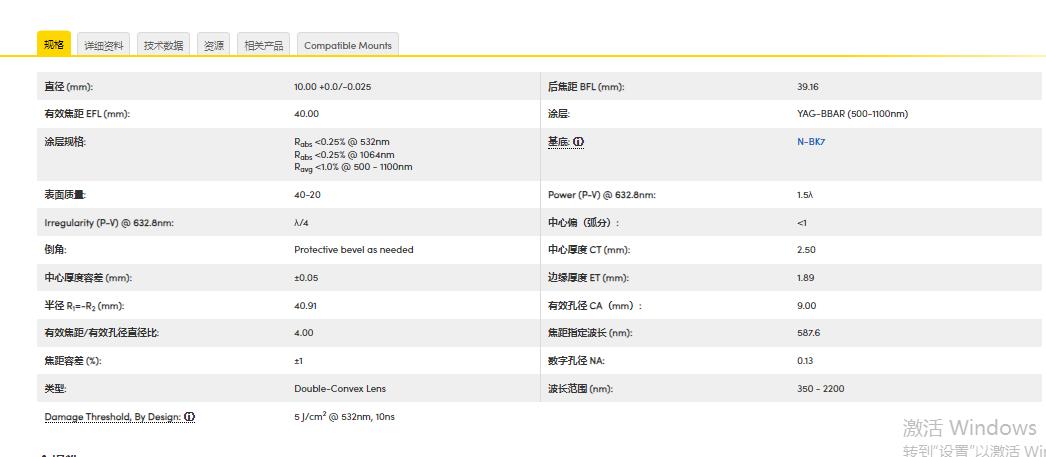1046x457 pixels.
Task: Click the Double-Convex Lens type value
Action: click(339, 389)
